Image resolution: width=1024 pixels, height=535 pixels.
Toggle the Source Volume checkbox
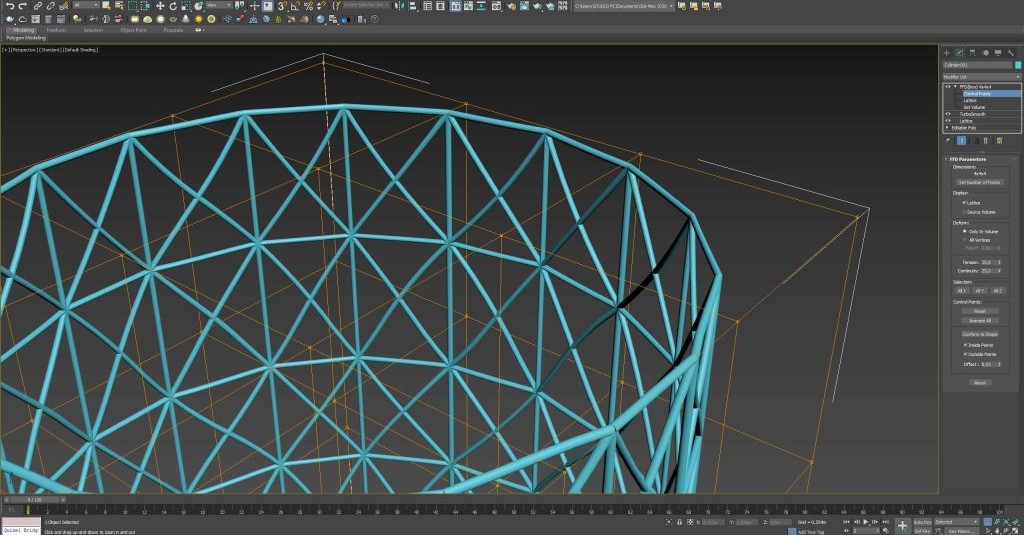click(x=964, y=212)
